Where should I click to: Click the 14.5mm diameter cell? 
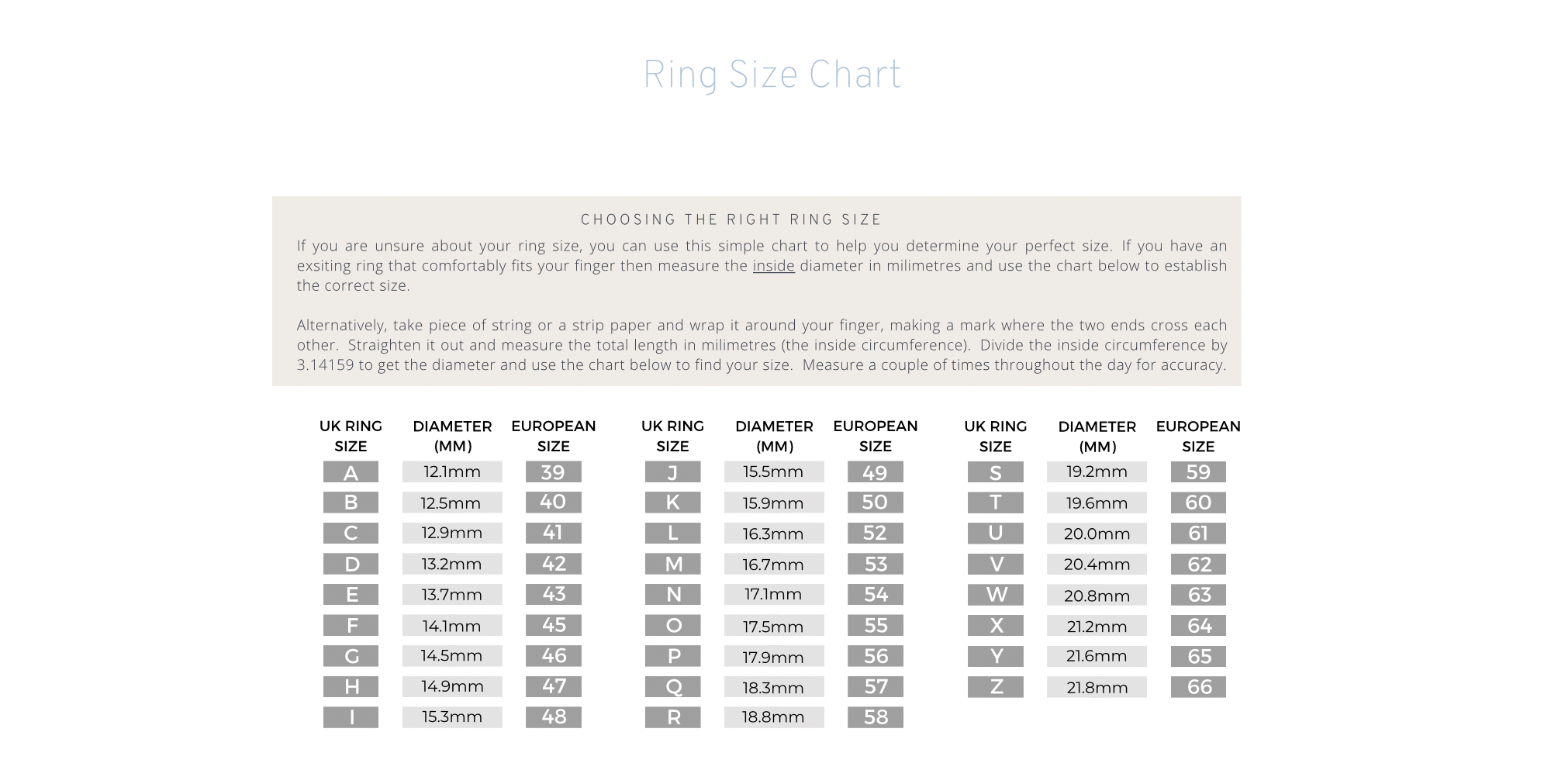tap(452, 656)
